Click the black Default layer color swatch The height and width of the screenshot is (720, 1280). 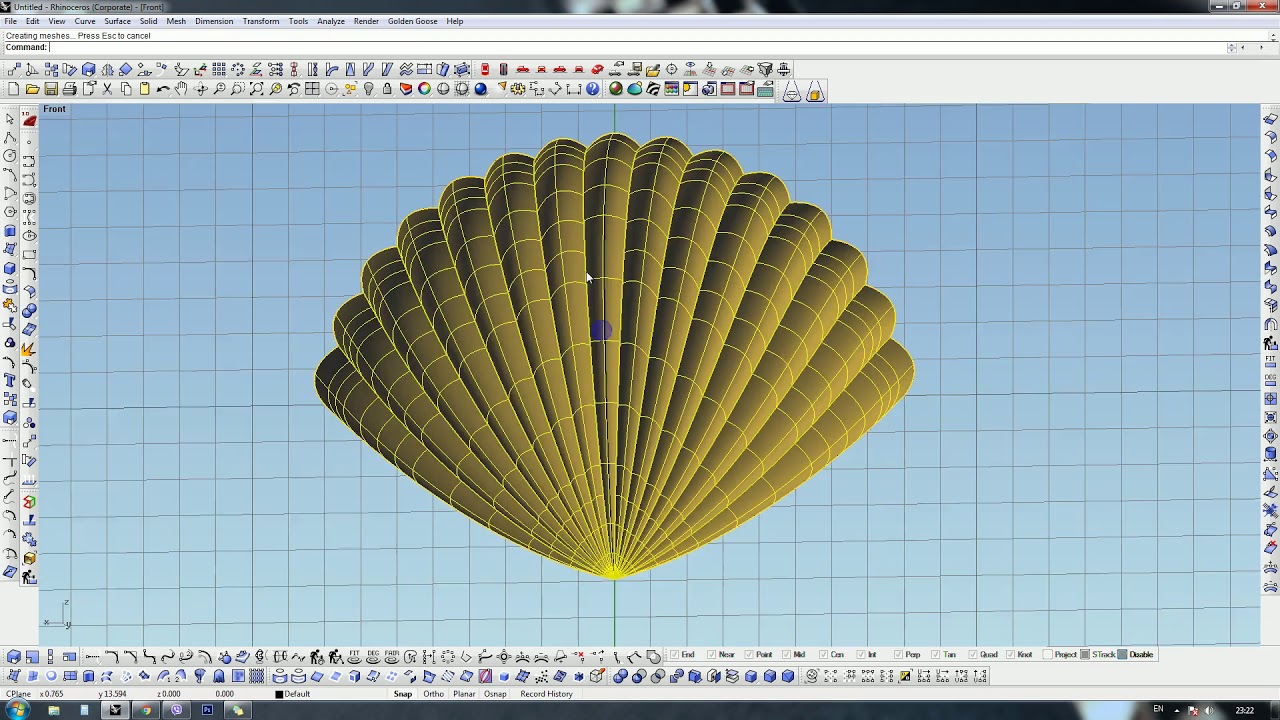pyautogui.click(x=279, y=694)
